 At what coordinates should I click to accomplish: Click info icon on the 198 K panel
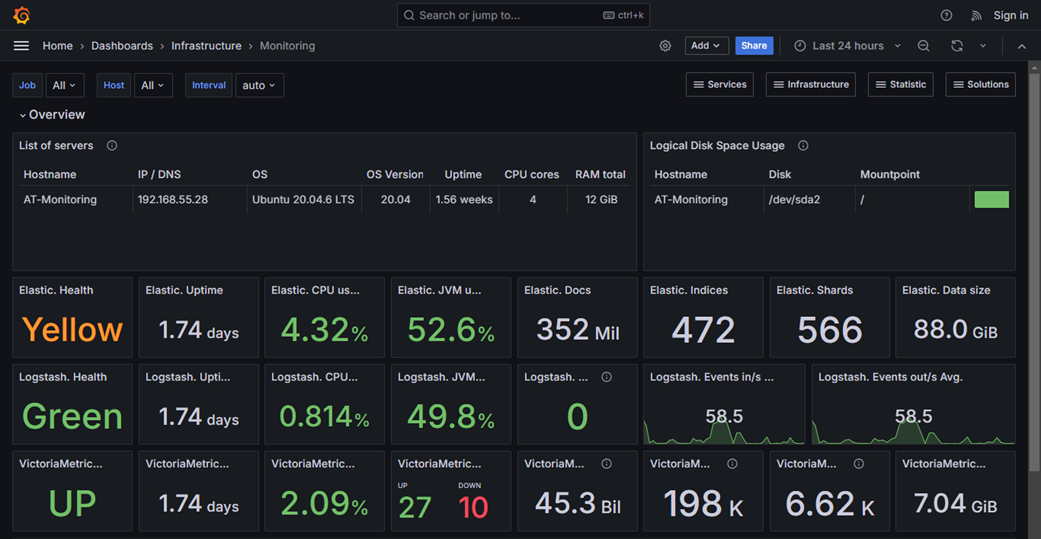[732, 463]
